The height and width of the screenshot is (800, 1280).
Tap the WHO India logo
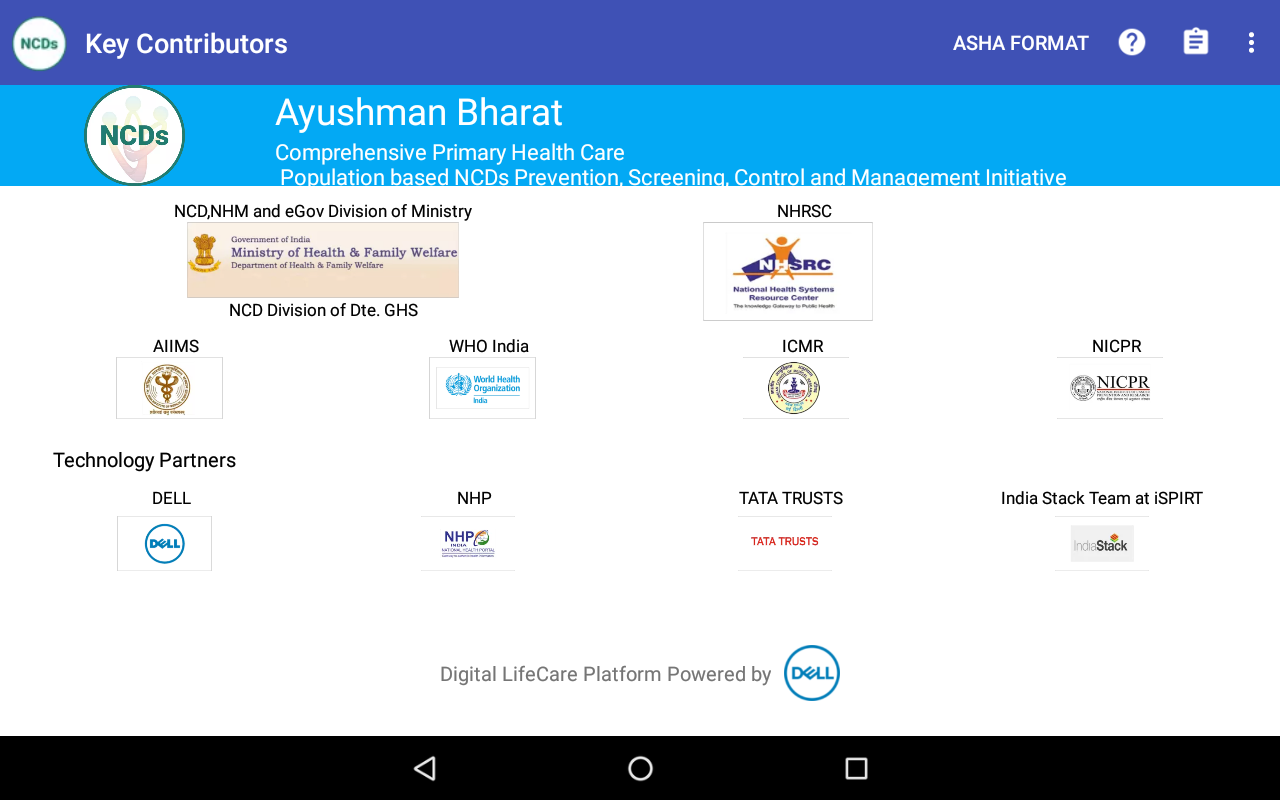pos(482,388)
